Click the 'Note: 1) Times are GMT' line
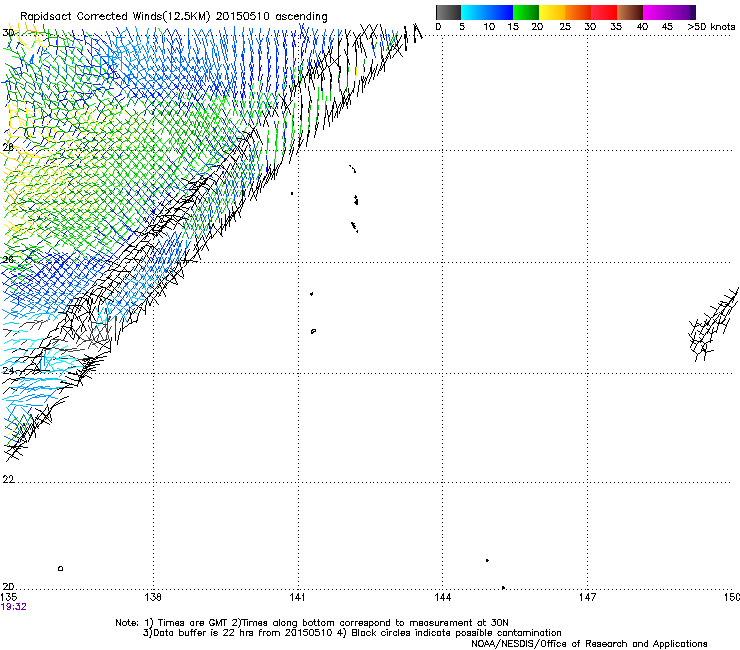This screenshot has height=650, width=740. (x=312, y=623)
